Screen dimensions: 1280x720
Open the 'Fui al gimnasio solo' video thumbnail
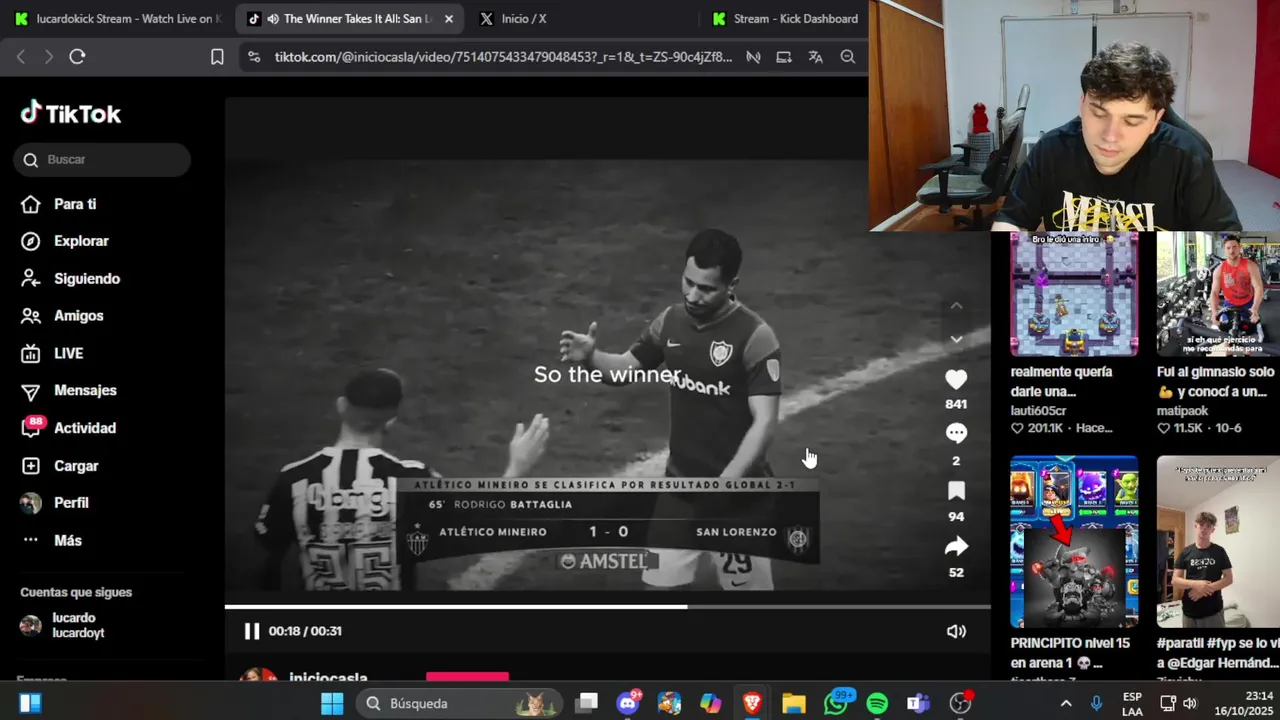coord(1218,294)
